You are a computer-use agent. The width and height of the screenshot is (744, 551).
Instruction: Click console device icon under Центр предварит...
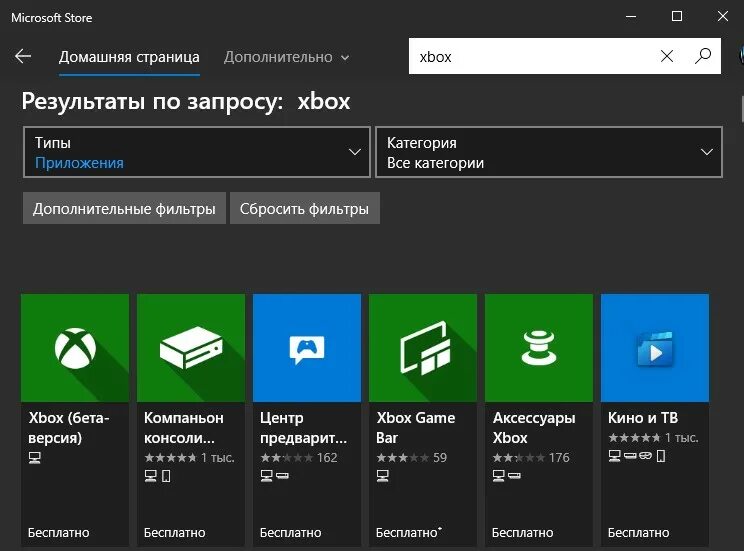click(282, 476)
